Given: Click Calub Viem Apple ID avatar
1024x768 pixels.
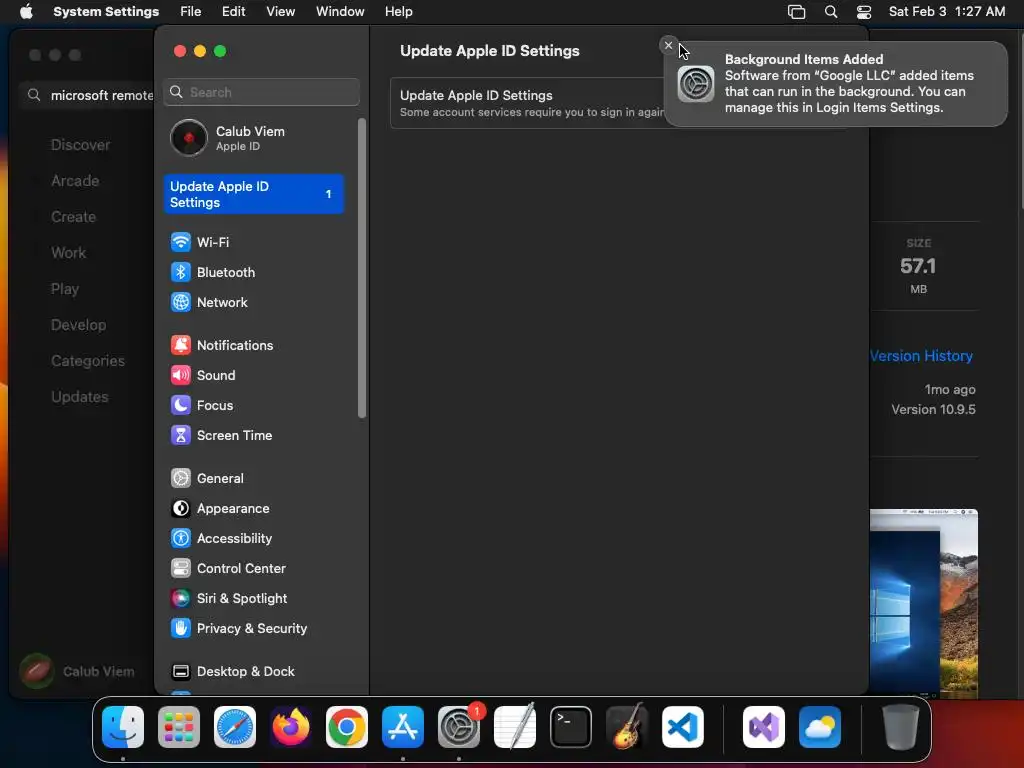Looking at the screenshot, I should (x=189, y=138).
